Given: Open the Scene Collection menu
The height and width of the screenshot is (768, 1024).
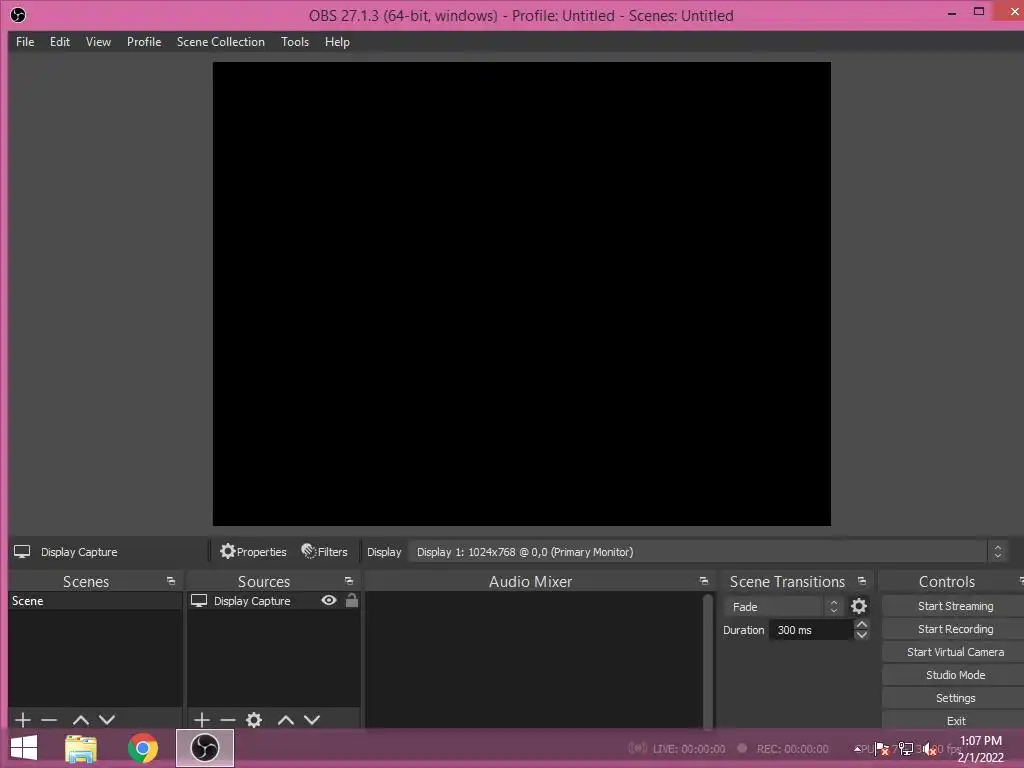Looking at the screenshot, I should pos(221,42).
